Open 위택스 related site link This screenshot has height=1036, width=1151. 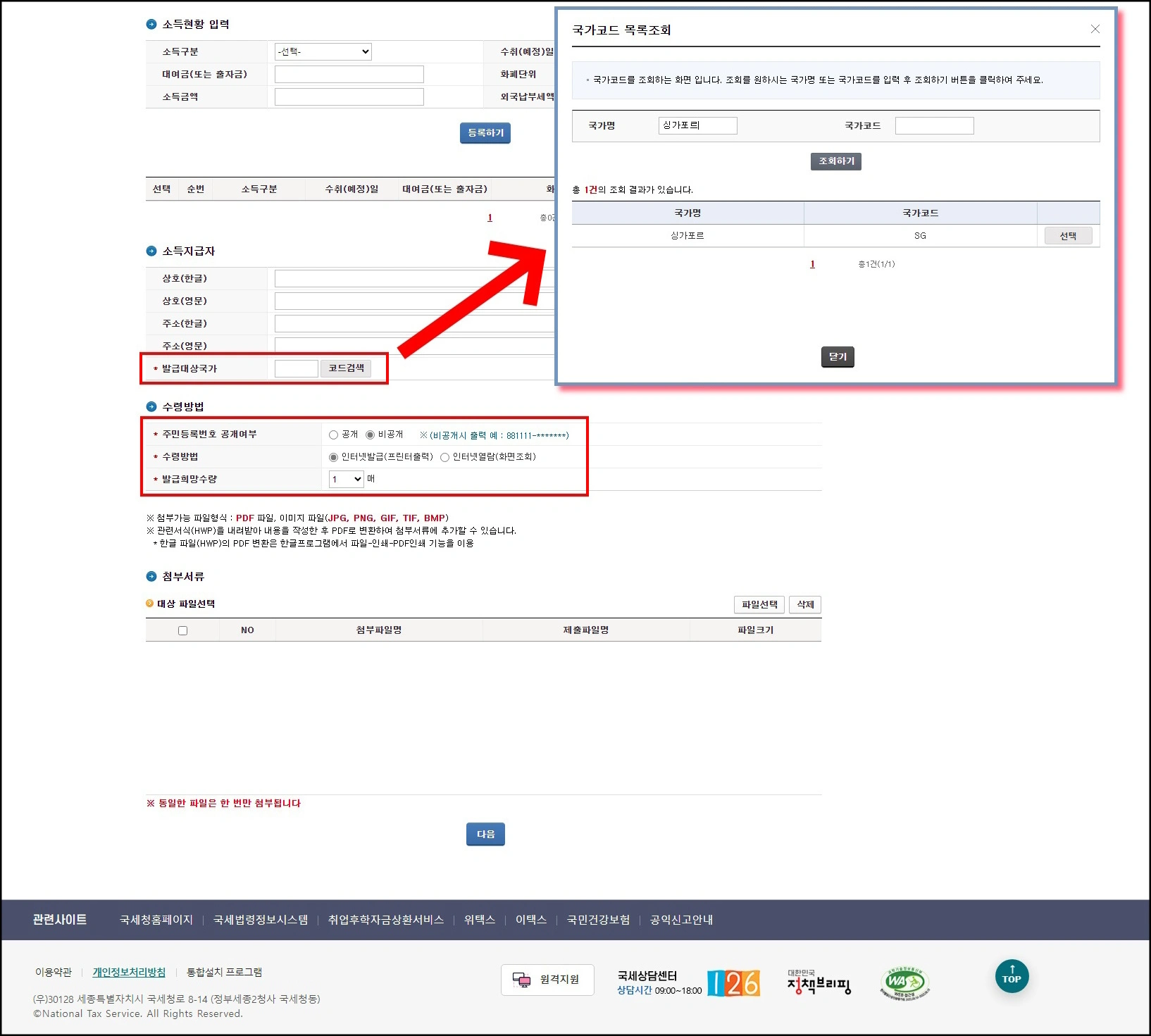coord(480,920)
